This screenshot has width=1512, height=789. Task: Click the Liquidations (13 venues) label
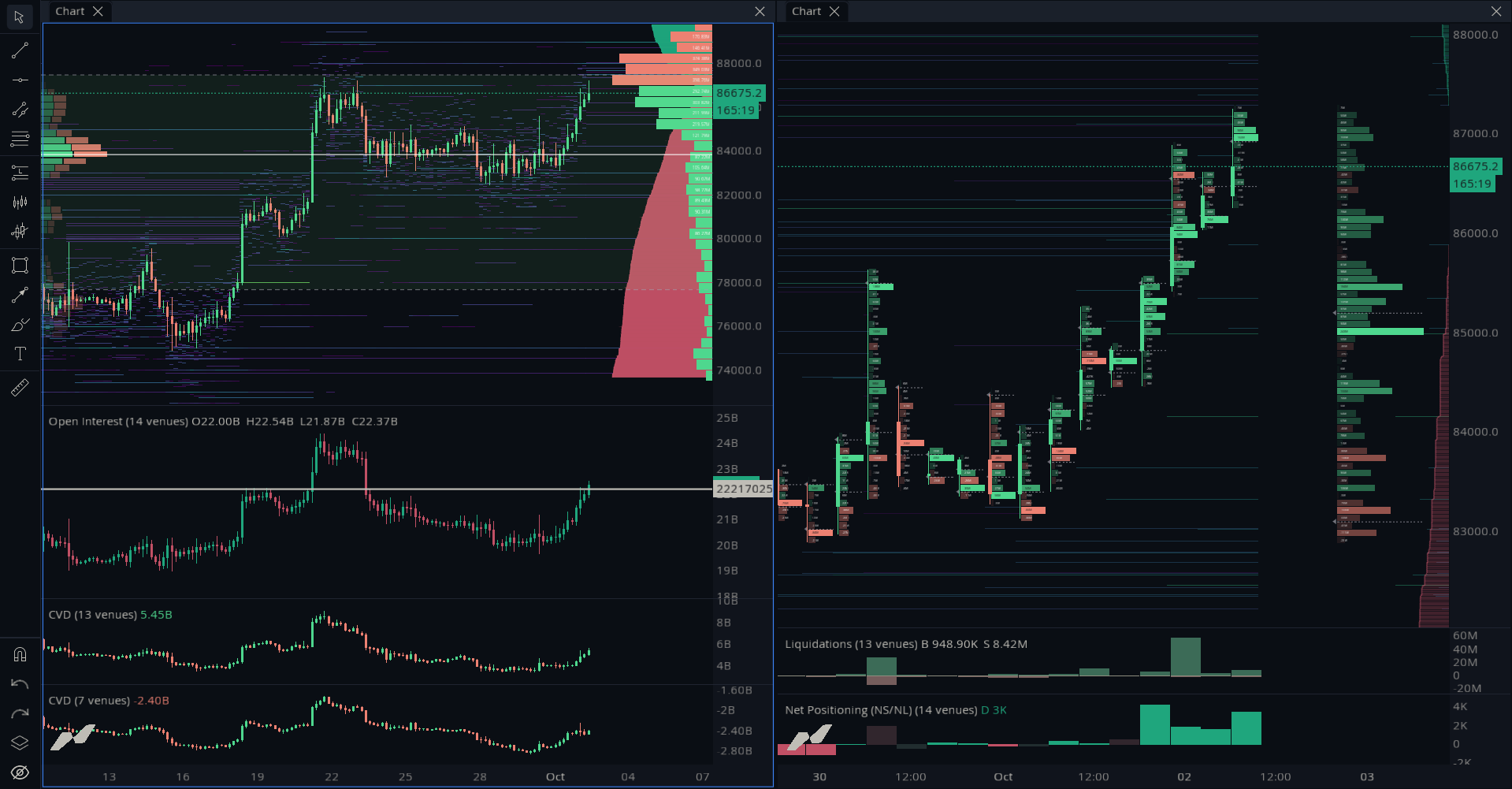[851, 644]
